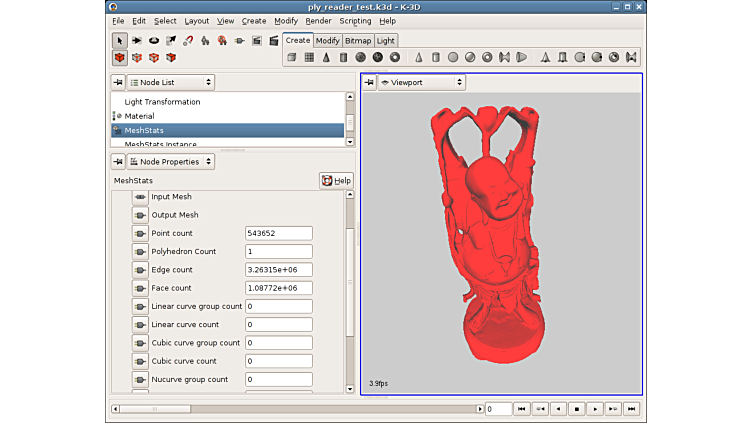Select Material in the node list
The height and width of the screenshot is (423, 752).
(139, 116)
